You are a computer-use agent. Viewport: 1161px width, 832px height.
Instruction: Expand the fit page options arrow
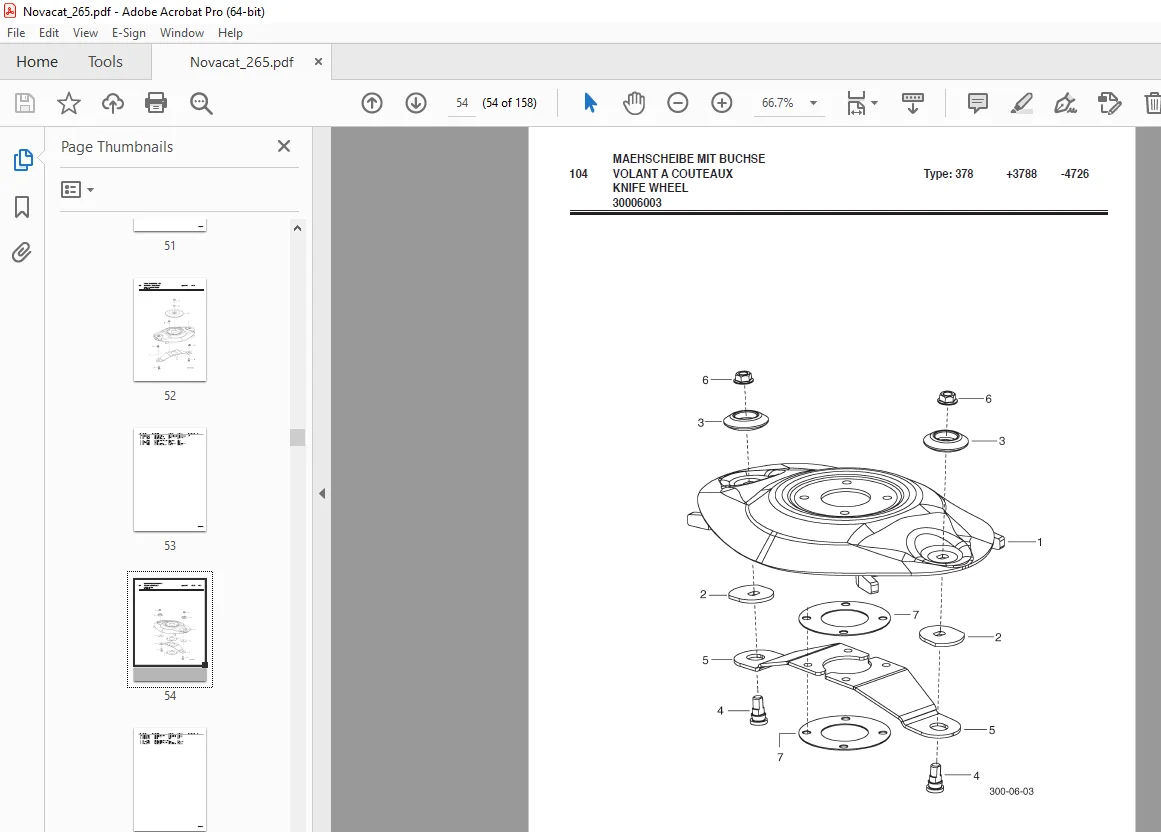[x=874, y=103]
